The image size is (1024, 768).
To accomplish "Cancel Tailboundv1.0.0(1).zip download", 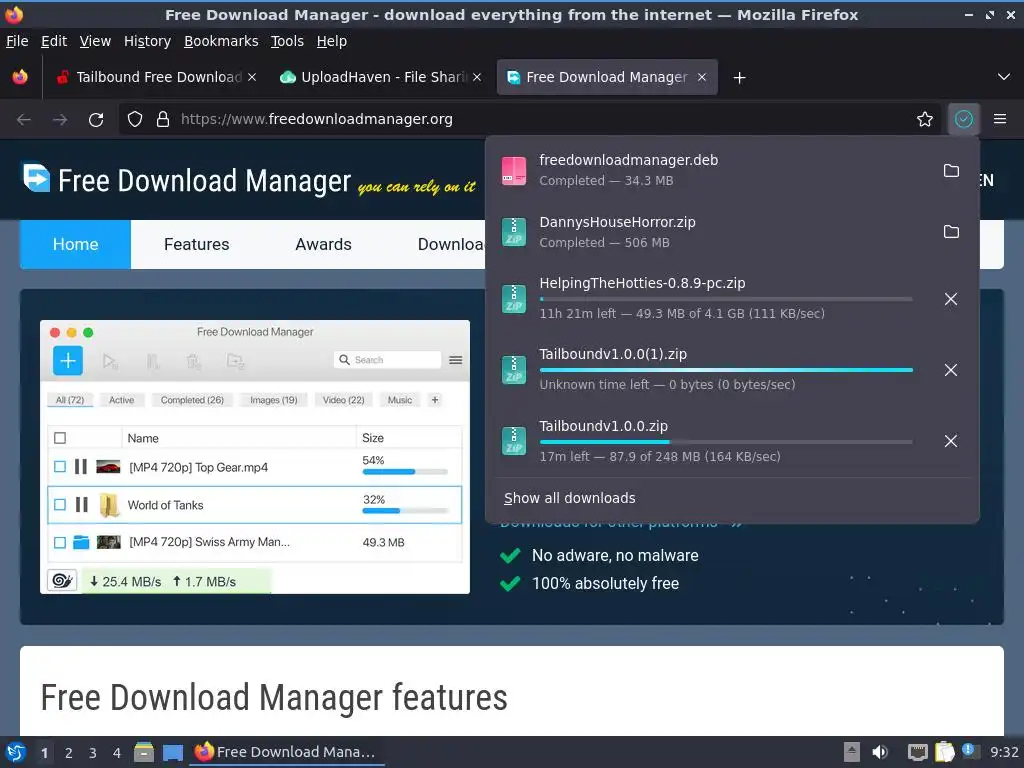I will pos(951,370).
